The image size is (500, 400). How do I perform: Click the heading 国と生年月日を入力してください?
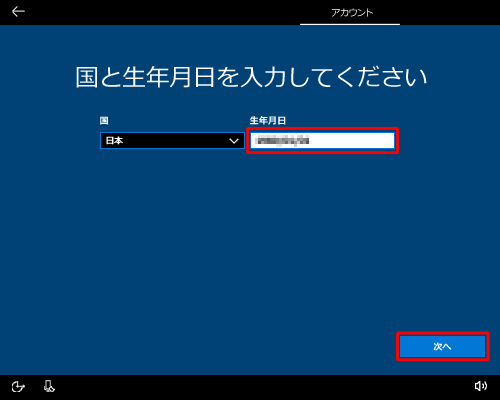(251, 77)
